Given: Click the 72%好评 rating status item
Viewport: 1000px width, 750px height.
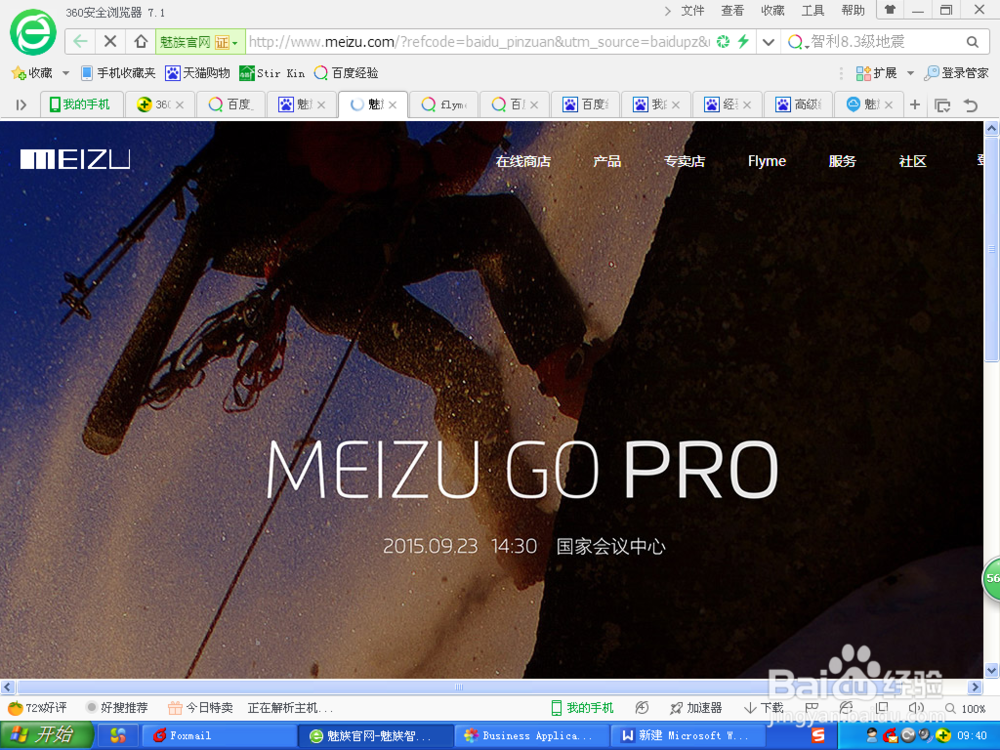Looking at the screenshot, I should click(x=37, y=708).
